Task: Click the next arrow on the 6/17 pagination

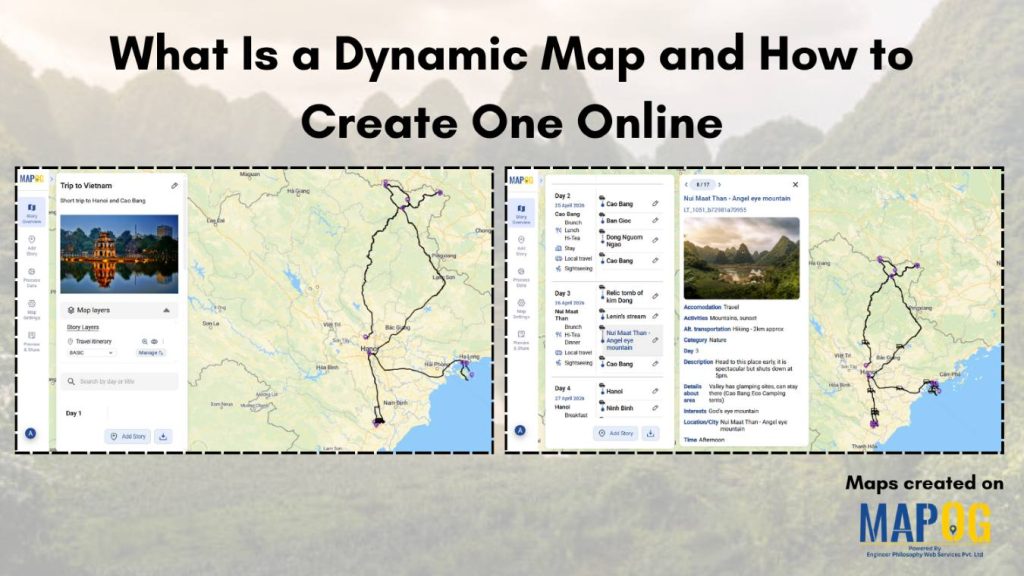Action: pyautogui.click(x=720, y=185)
